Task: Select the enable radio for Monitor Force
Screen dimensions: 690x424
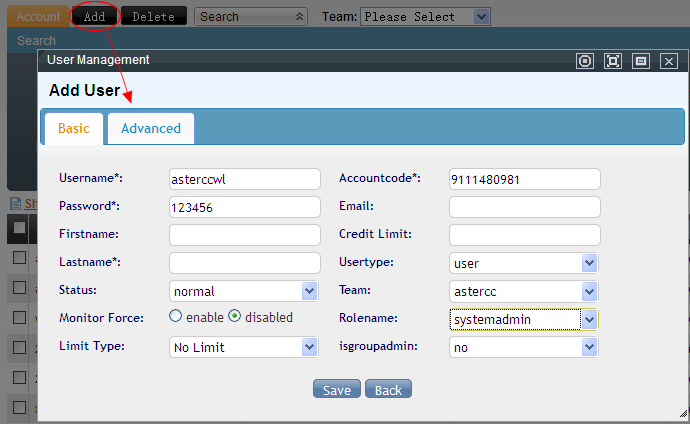Action: click(x=175, y=317)
